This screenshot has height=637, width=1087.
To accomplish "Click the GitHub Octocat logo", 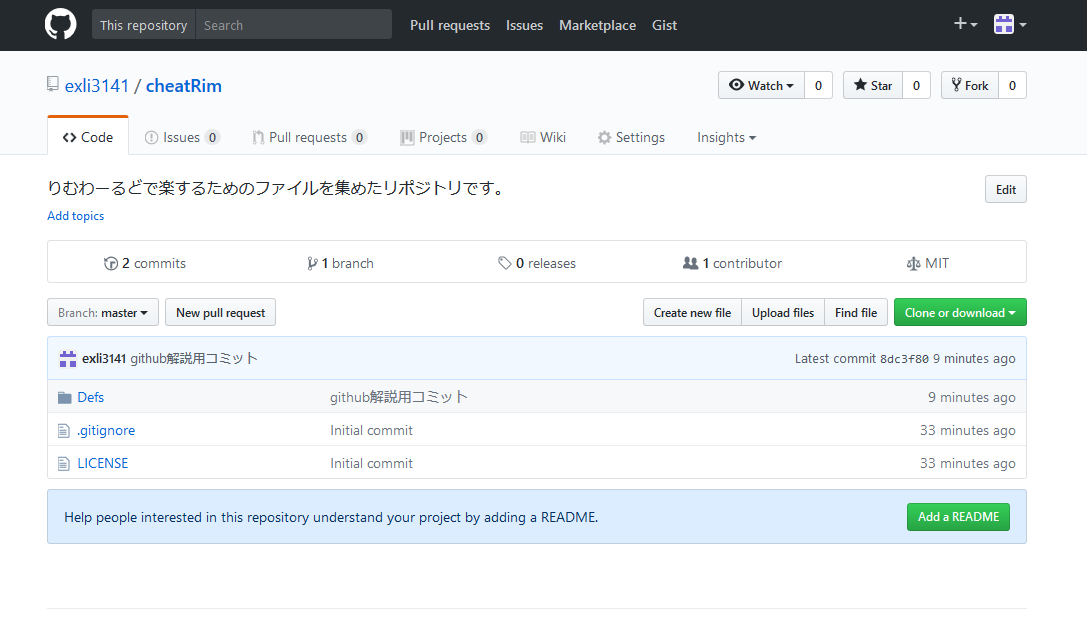I will point(60,24).
